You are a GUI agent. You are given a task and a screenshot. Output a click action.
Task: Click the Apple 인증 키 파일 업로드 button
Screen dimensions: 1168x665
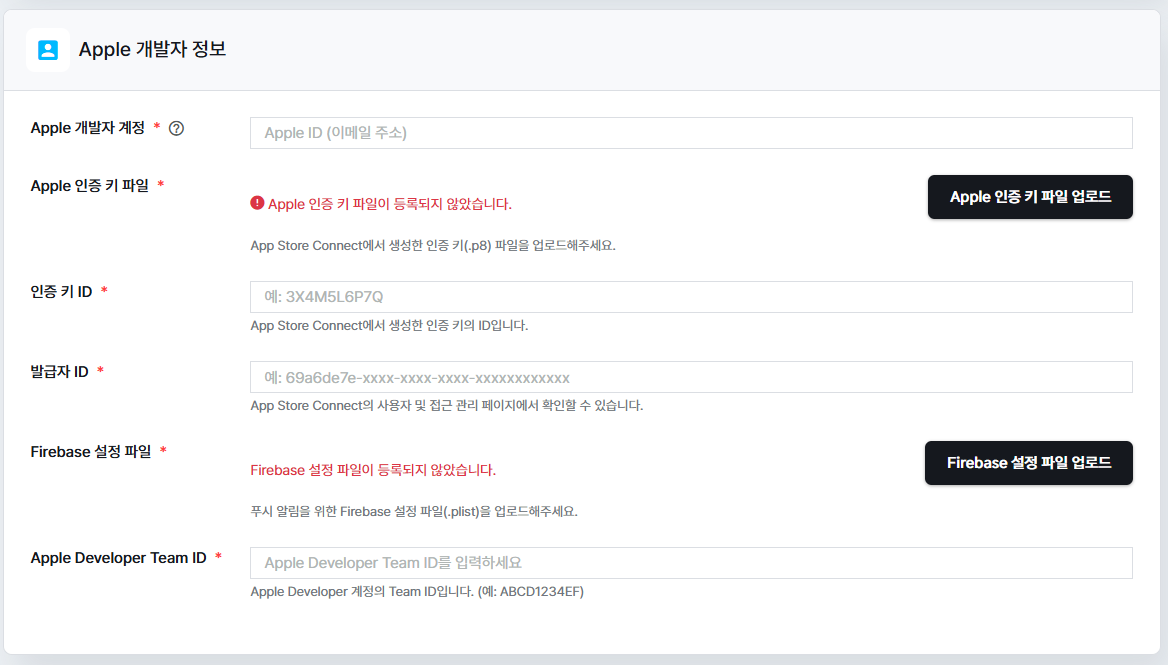(1030, 197)
